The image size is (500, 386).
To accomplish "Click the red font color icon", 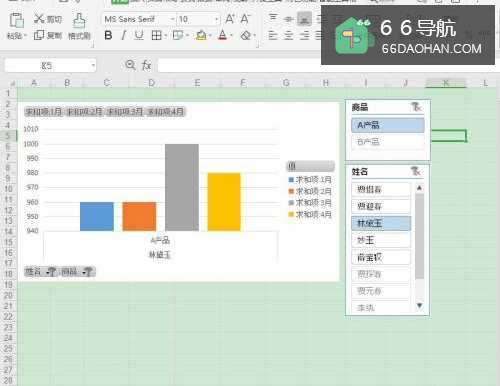I will 223,35.
